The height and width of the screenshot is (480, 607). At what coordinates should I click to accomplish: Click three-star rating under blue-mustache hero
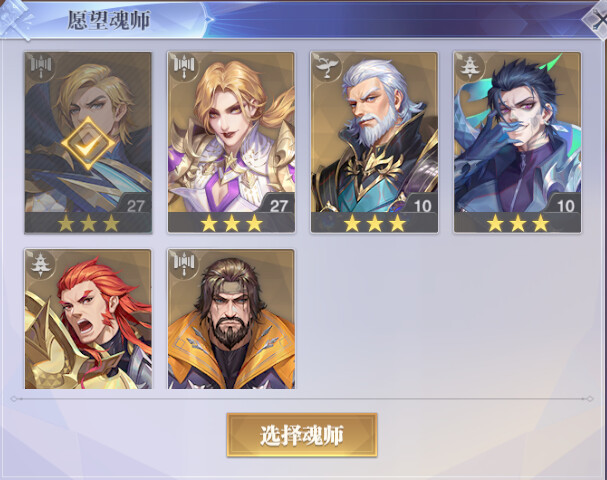click(x=518, y=223)
